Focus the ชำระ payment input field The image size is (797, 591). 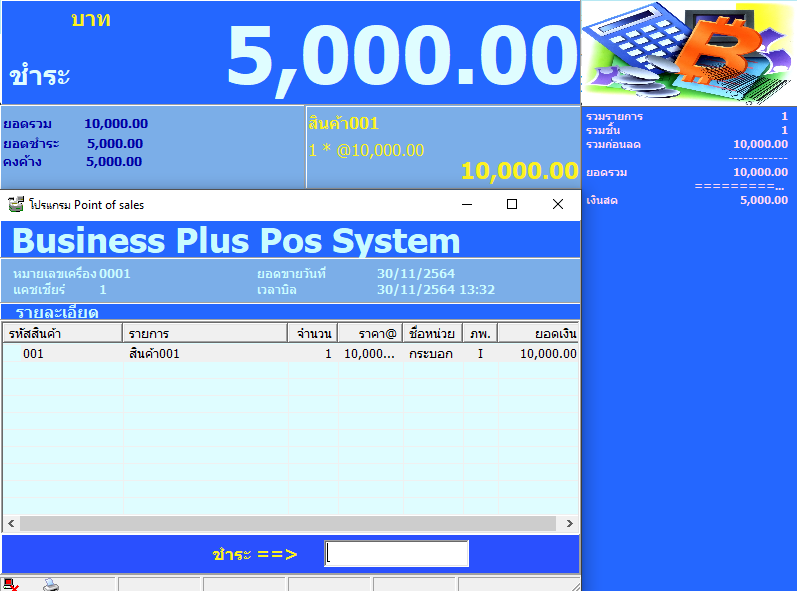click(396, 554)
